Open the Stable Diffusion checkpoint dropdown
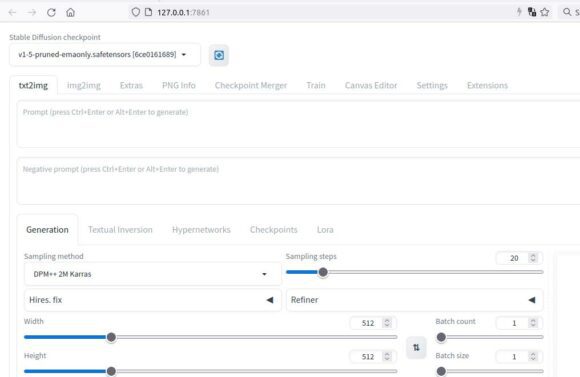The height and width of the screenshot is (377, 580). point(105,54)
